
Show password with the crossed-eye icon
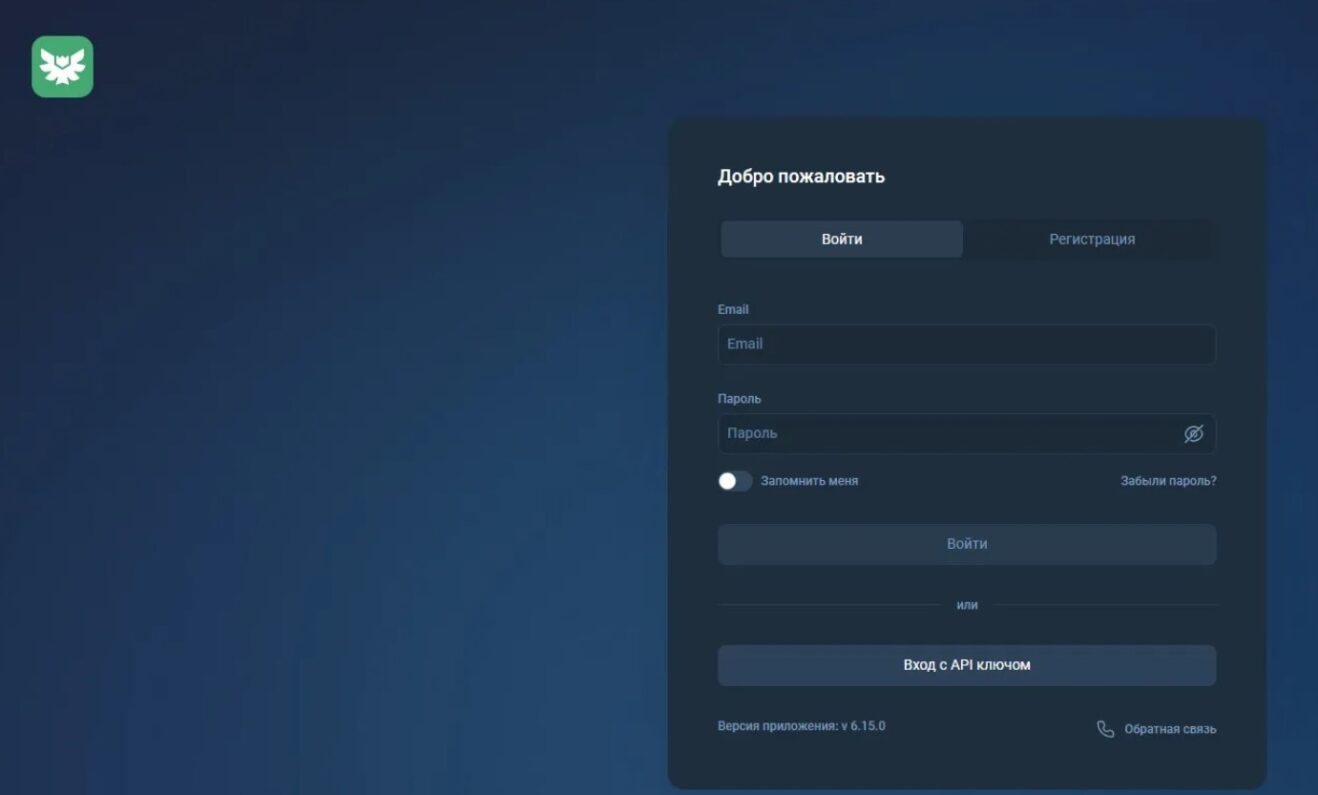click(1192, 434)
